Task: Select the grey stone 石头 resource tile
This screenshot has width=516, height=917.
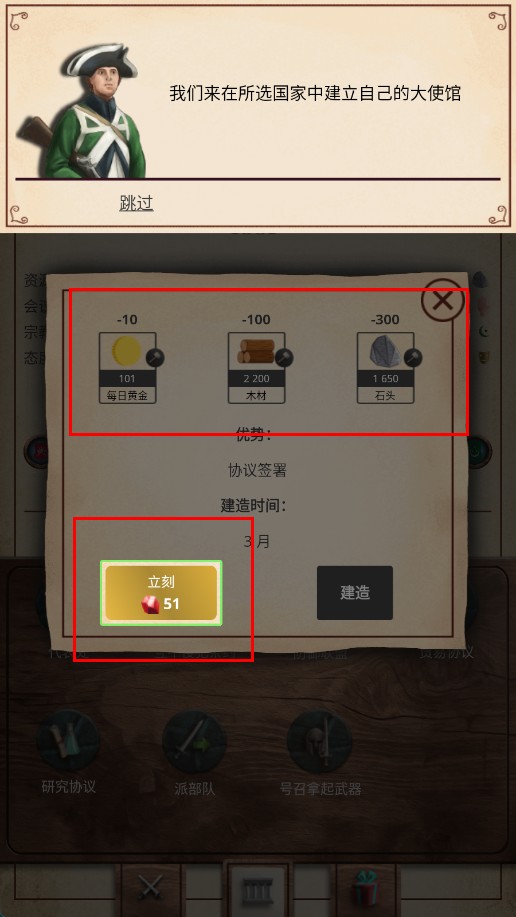Action: coord(385,368)
